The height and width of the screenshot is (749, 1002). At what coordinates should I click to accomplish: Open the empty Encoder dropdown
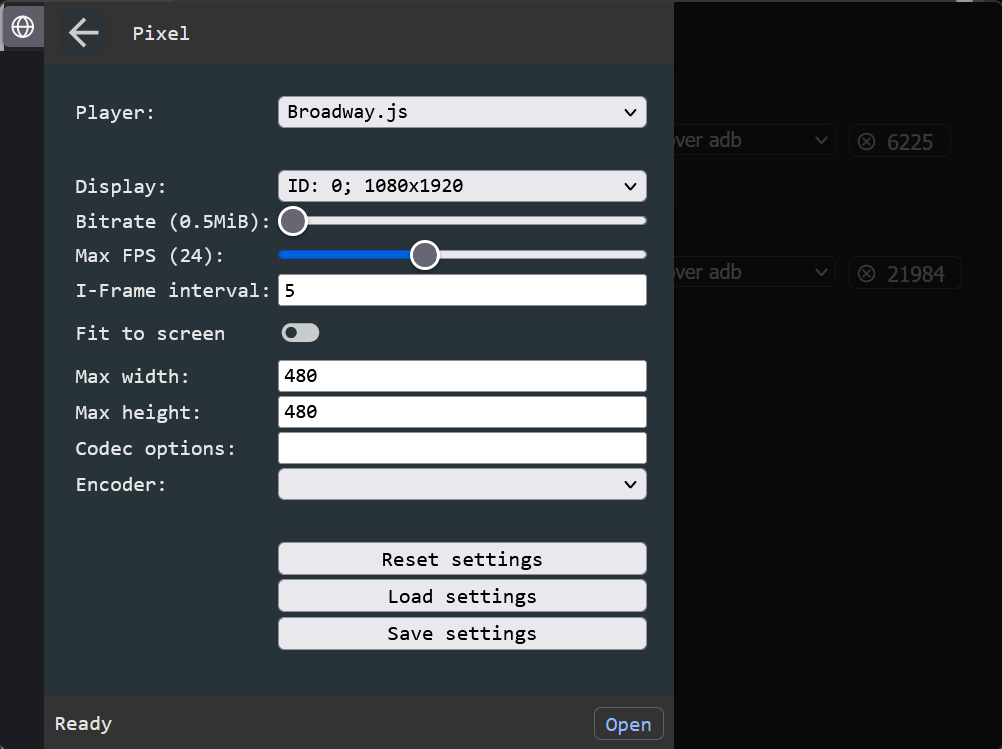click(461, 484)
